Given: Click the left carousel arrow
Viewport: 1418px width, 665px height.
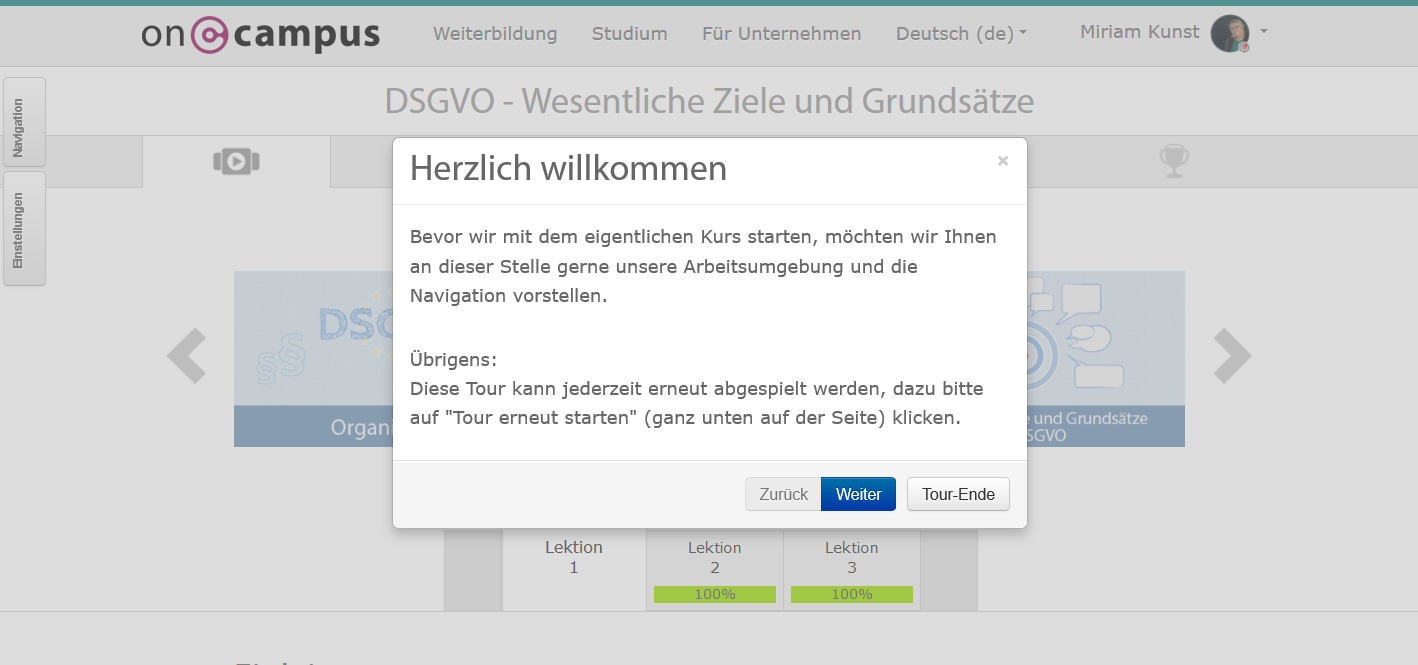Looking at the screenshot, I should 187,356.
